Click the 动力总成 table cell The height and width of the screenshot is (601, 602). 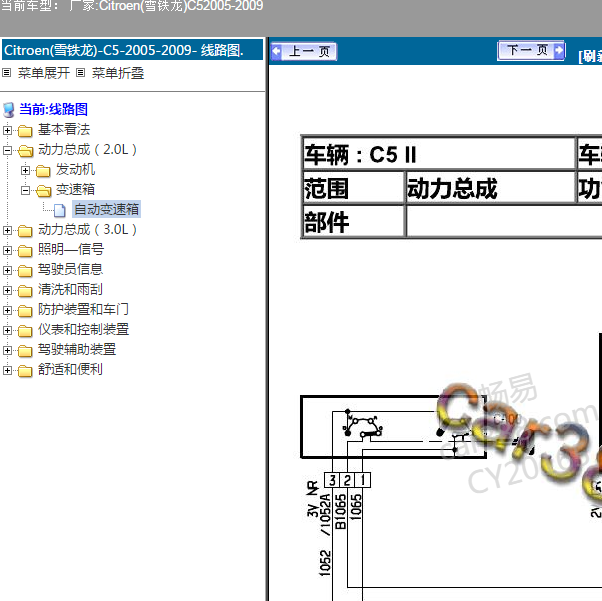click(x=491, y=188)
